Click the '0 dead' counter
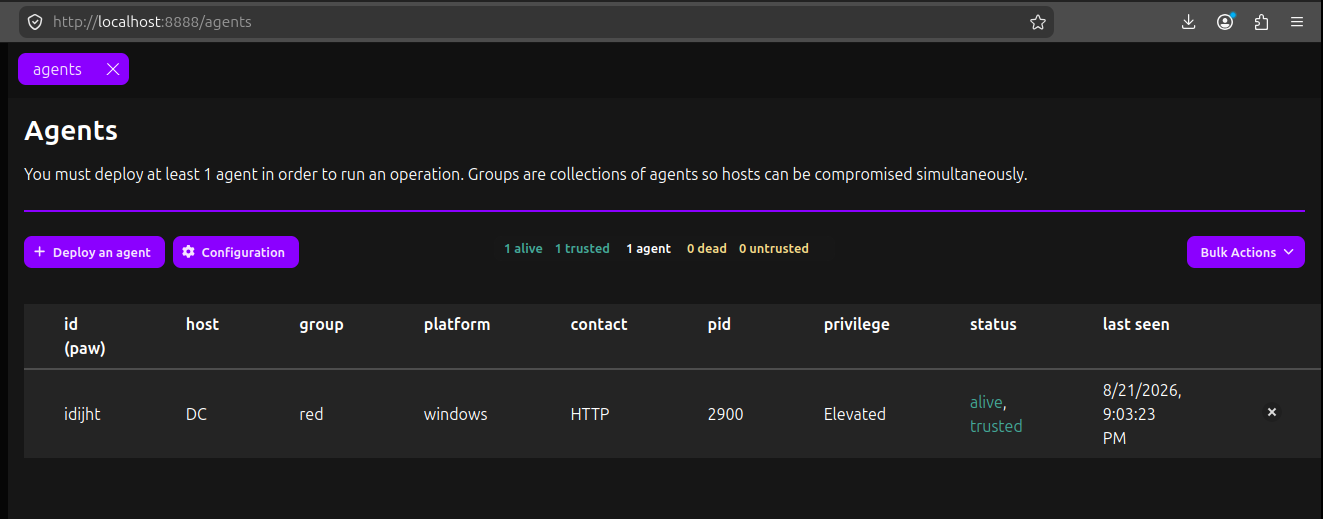The height and width of the screenshot is (519, 1323). [707, 249]
